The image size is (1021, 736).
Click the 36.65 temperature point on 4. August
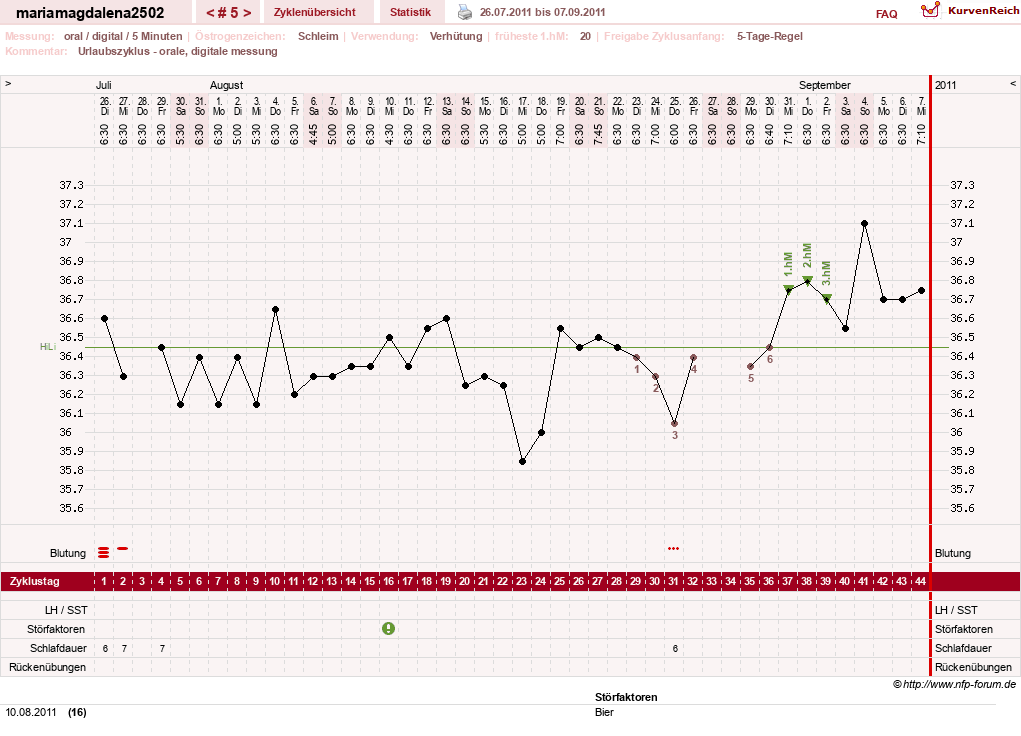point(275,309)
